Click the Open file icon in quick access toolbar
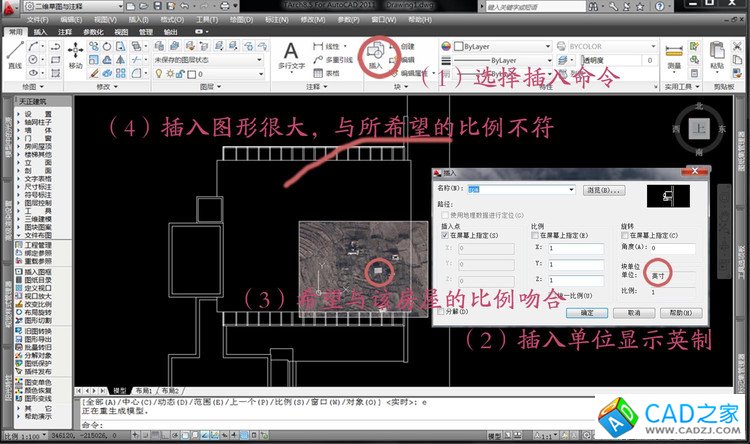This screenshot has width=750, height=444. (144, 6)
